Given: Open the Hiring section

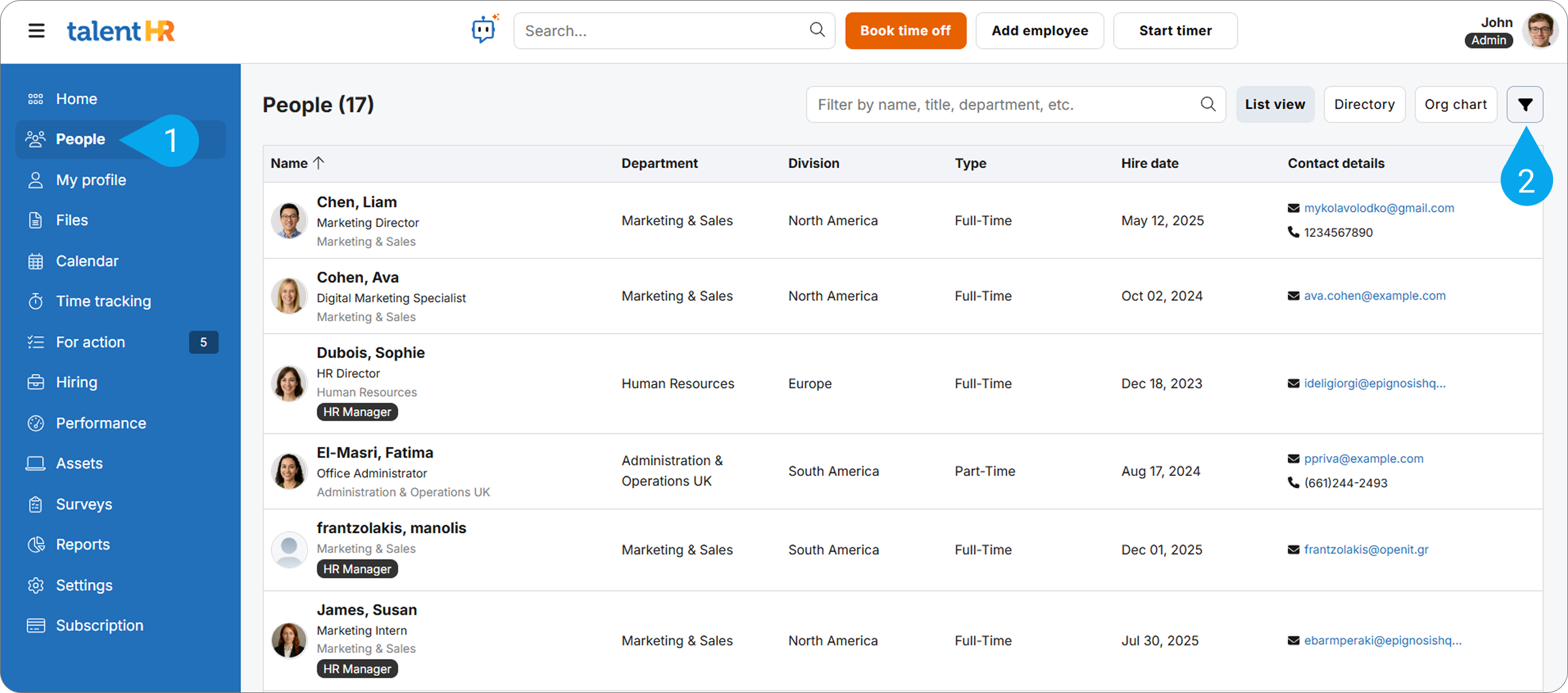Looking at the screenshot, I should (x=76, y=382).
